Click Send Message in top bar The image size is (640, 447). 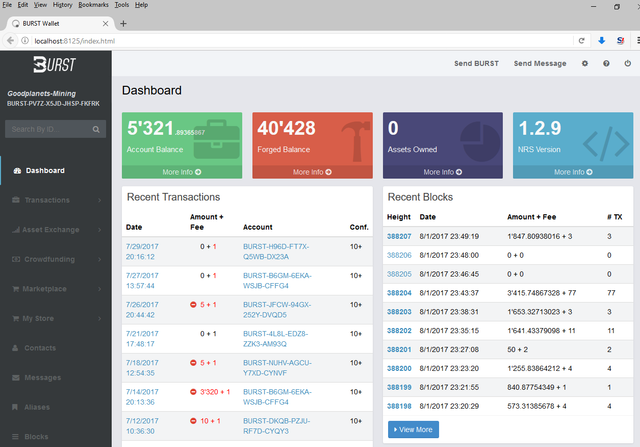tap(540, 63)
